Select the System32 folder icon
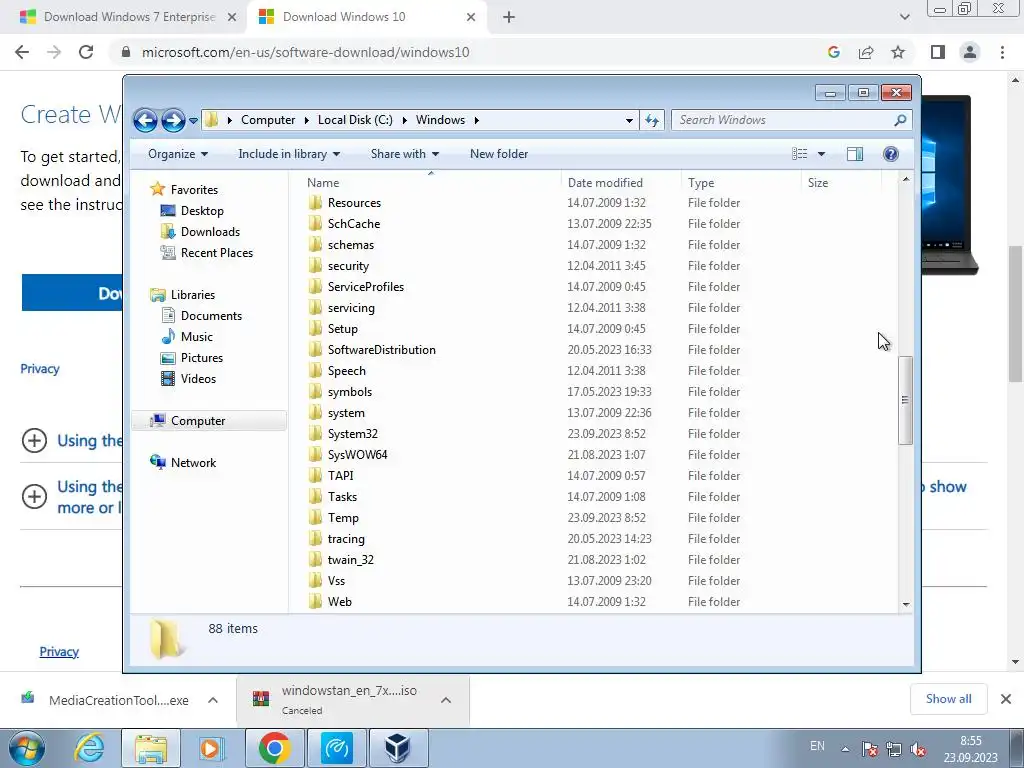This screenshot has height=768, width=1024. 315,434
